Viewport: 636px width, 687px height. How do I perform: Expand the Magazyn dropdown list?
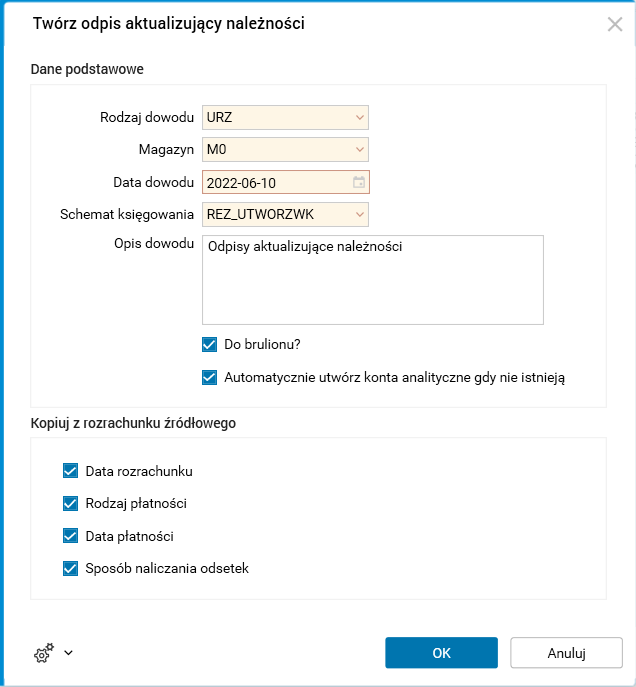[360, 150]
